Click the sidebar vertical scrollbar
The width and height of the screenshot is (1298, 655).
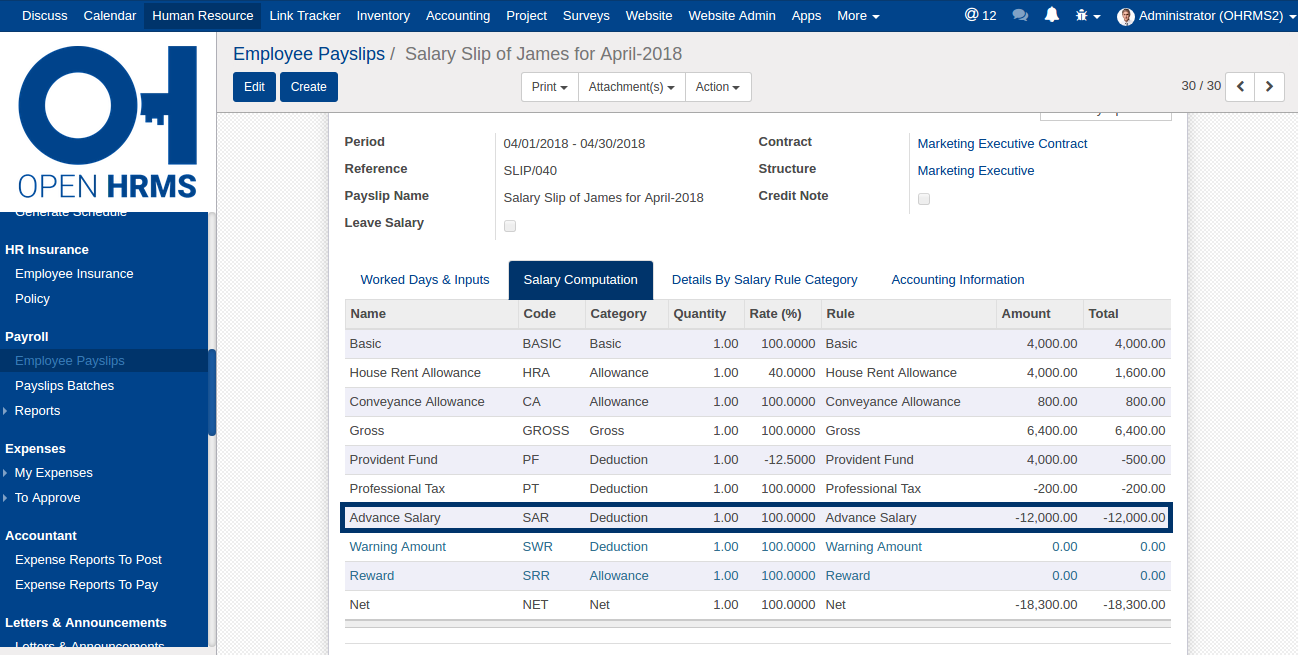(x=212, y=392)
